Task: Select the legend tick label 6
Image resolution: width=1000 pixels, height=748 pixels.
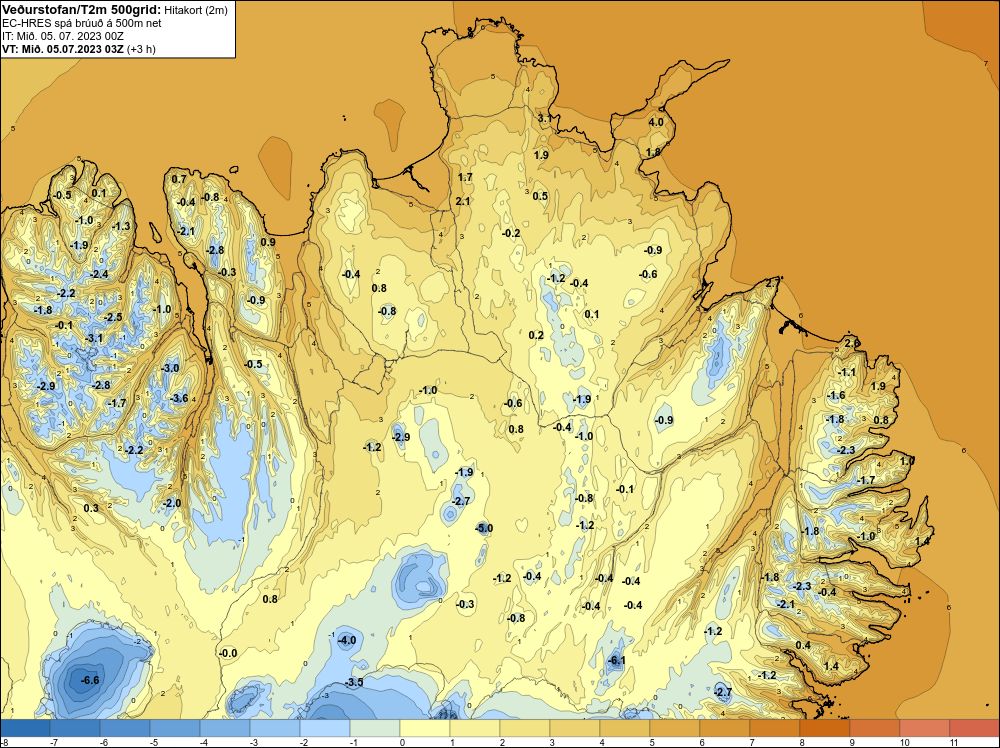Action: pyautogui.click(x=702, y=742)
